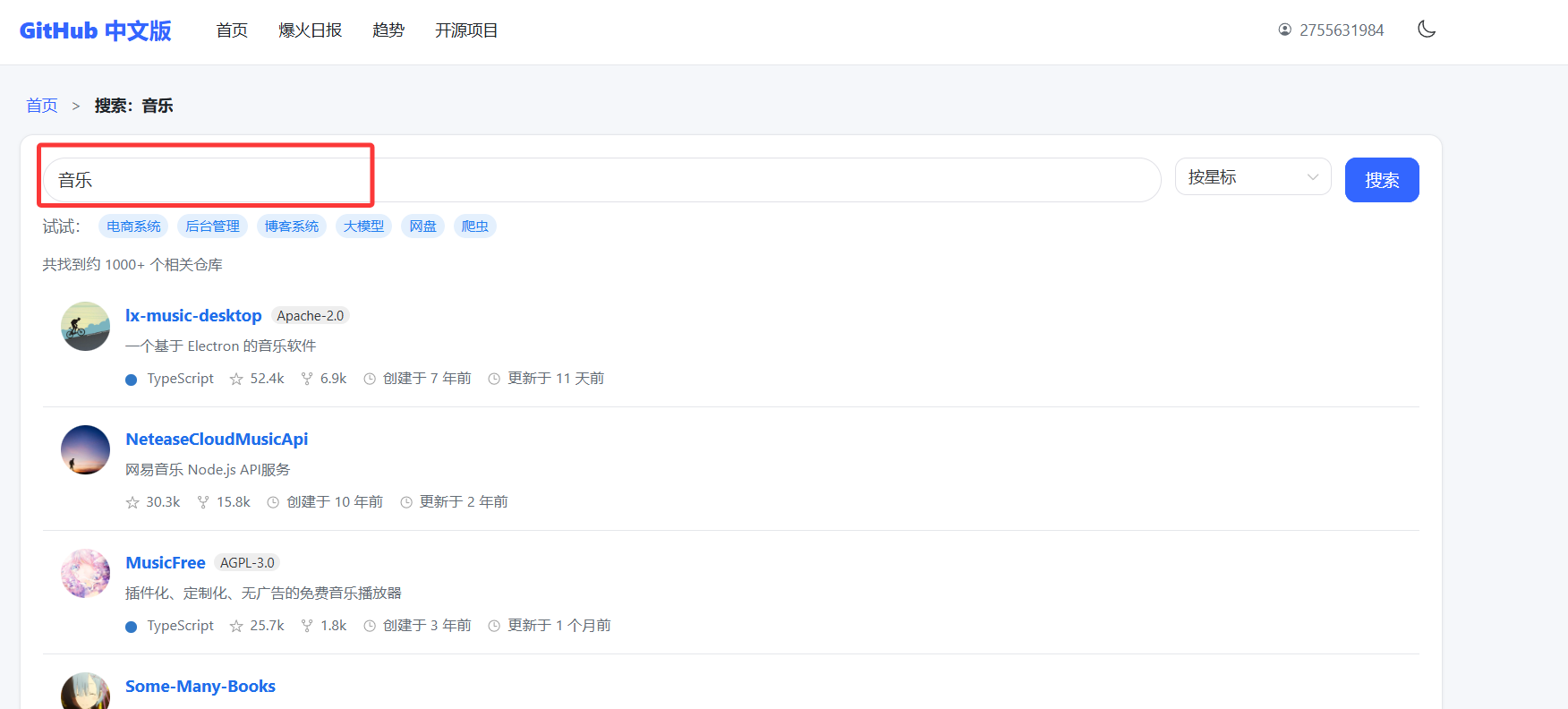1568x709 pixels.
Task: Click the fork icon for MusicFree
Action: point(307,626)
